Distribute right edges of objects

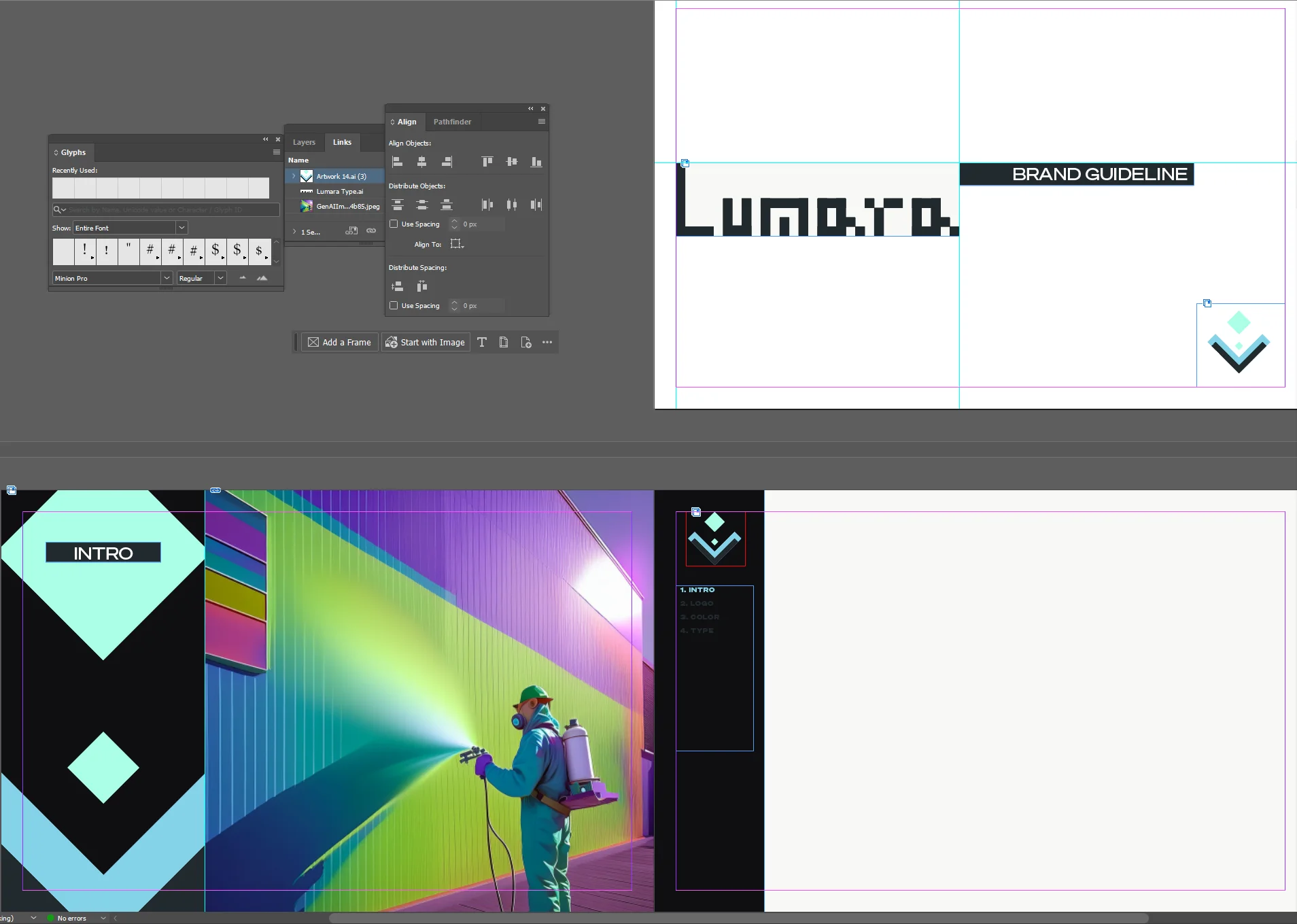coord(536,205)
